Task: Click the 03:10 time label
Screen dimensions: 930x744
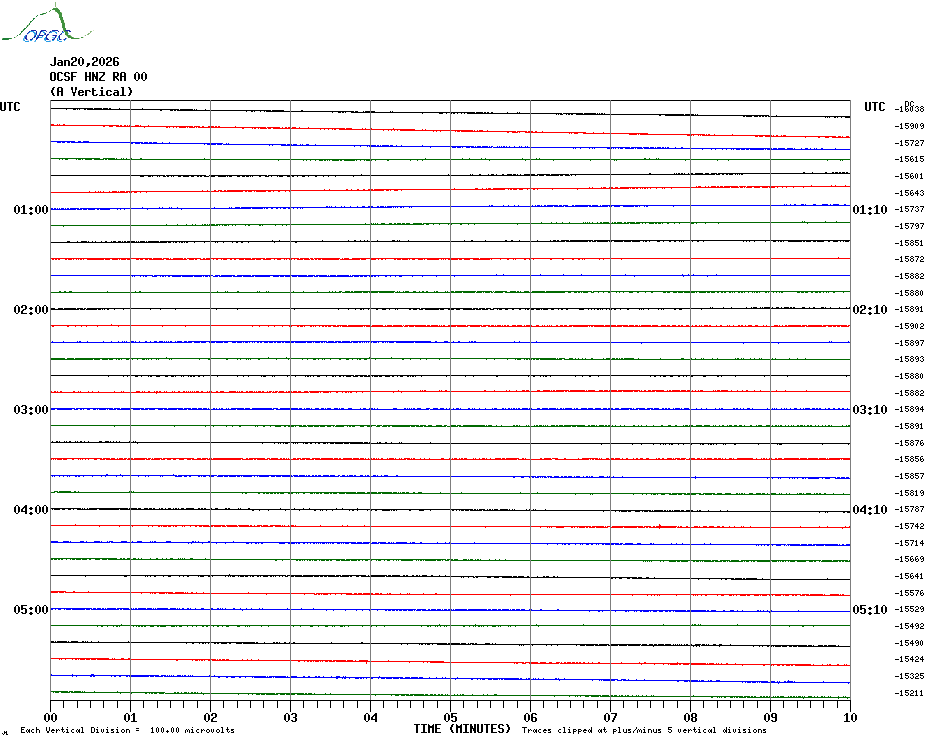Action: click(x=870, y=410)
